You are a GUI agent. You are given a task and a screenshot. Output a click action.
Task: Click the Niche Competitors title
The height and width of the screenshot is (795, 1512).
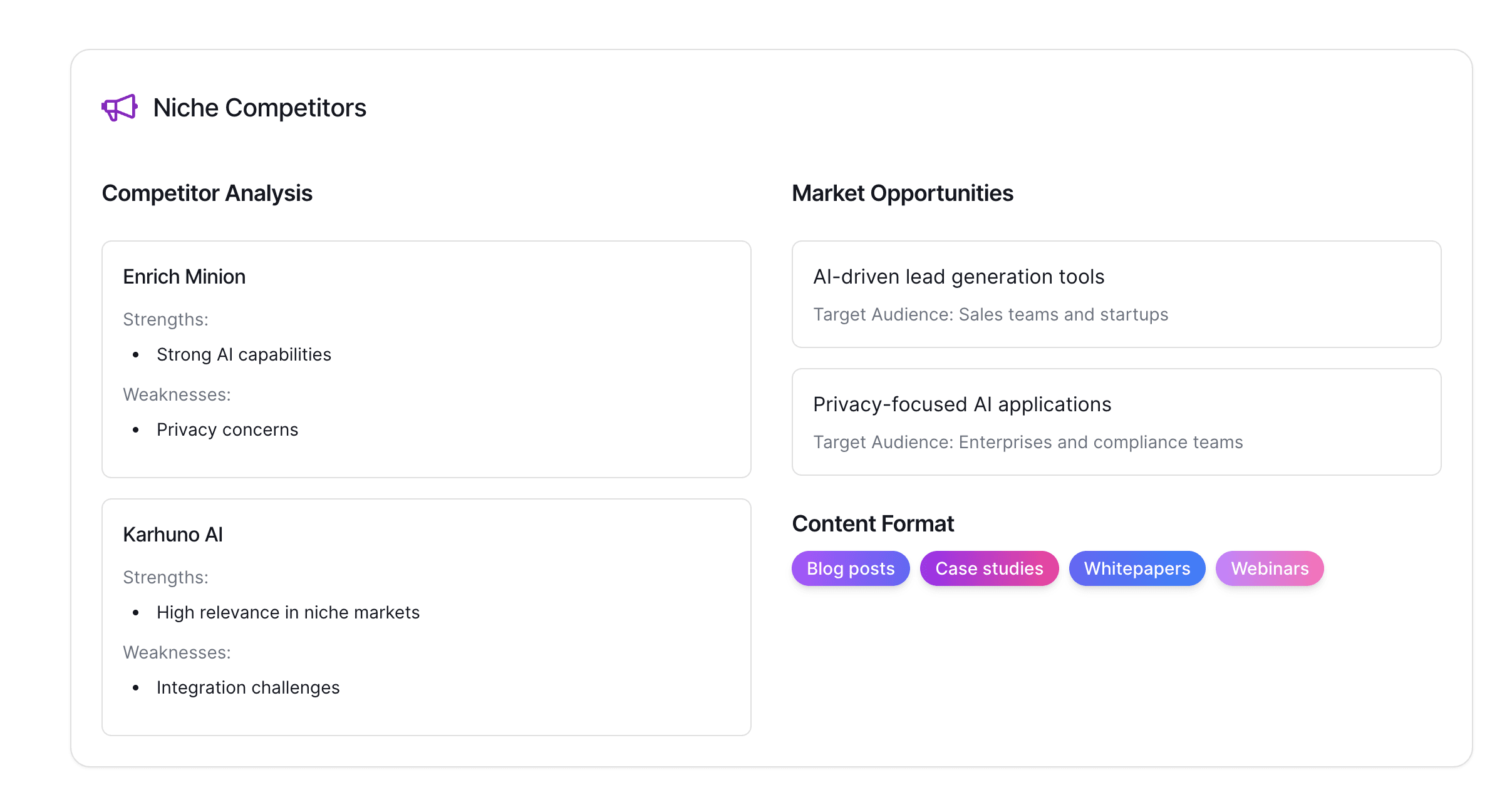[x=259, y=108]
